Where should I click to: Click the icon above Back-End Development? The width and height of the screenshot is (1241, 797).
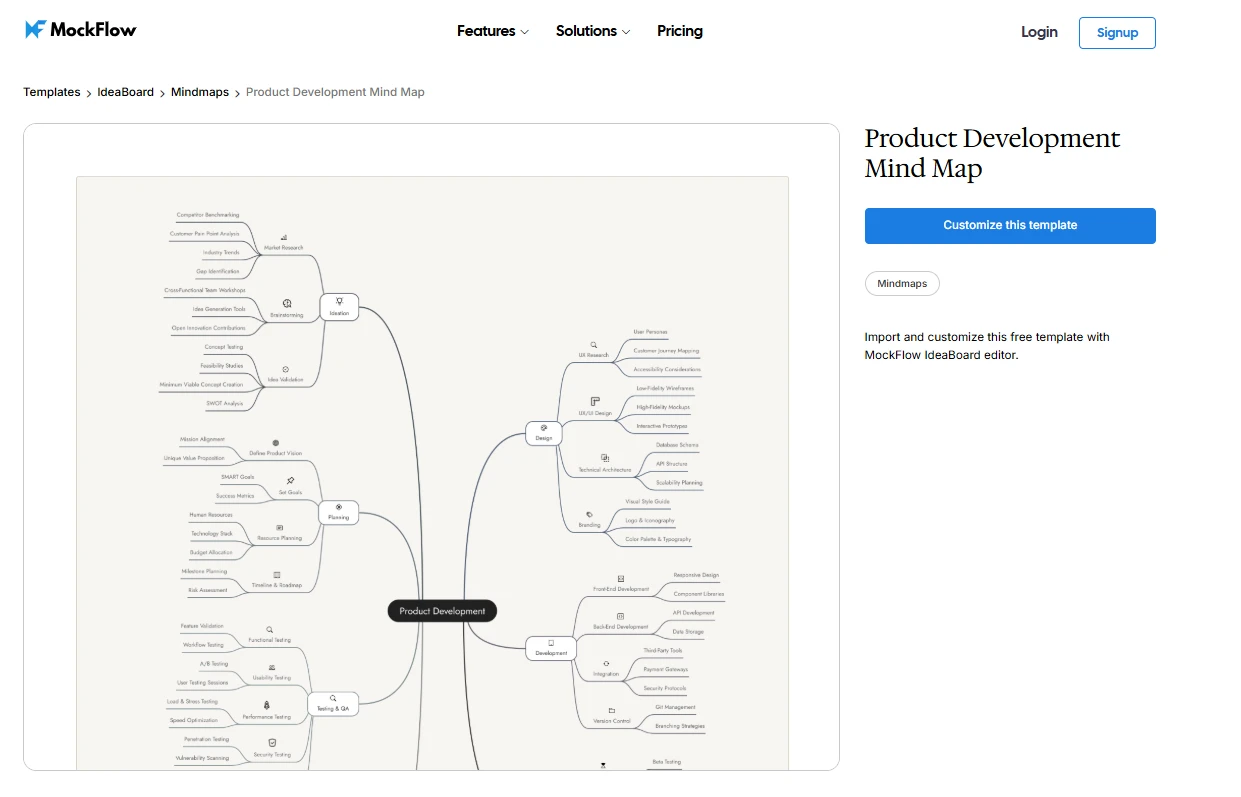pos(620,616)
